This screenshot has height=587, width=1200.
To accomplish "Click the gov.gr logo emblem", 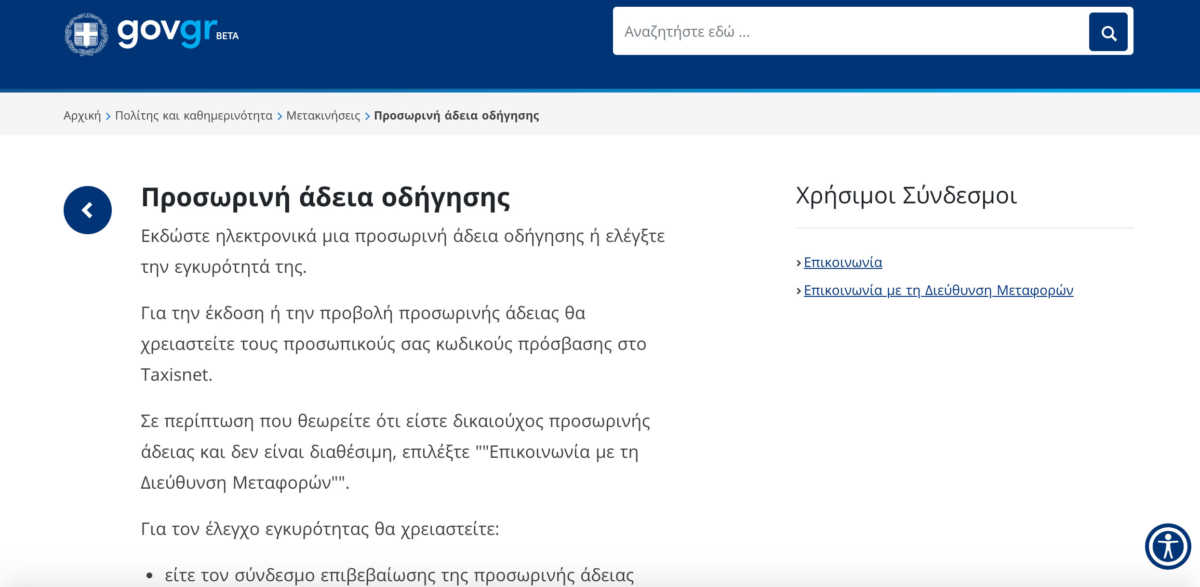I will coord(86,34).
